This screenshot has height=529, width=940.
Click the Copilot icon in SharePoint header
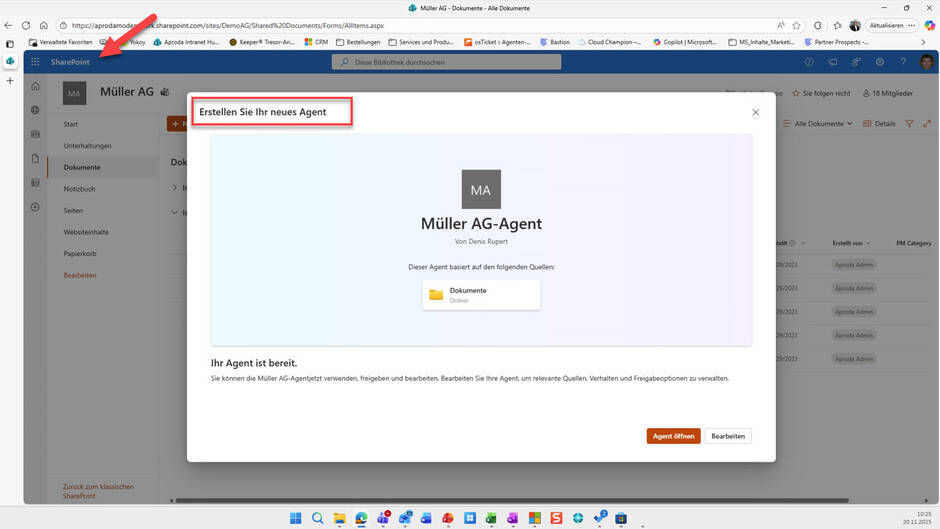[x=809, y=62]
